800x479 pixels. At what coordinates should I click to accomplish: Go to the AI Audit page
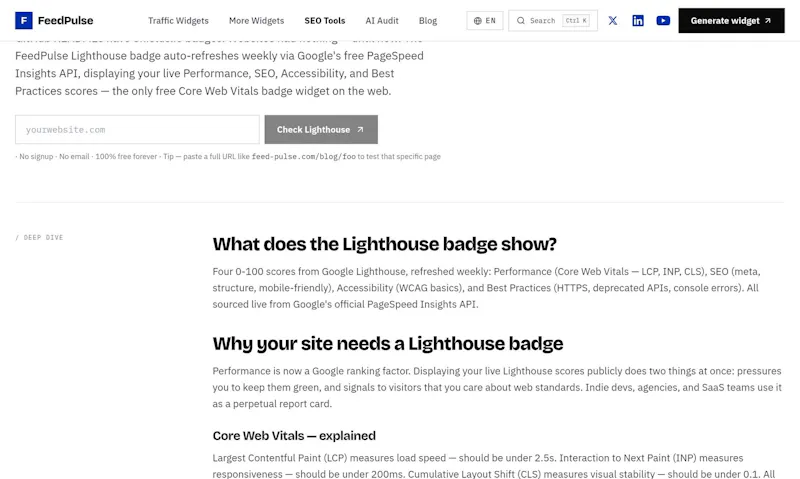click(x=382, y=20)
